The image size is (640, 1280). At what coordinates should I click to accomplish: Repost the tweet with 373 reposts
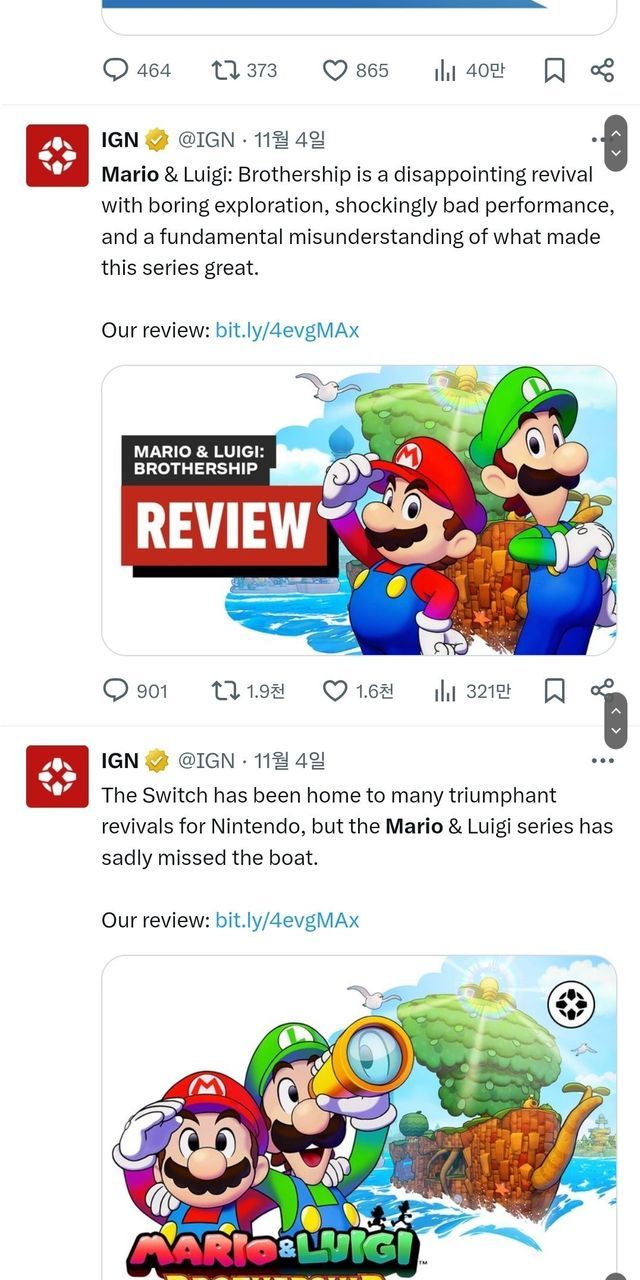(x=245, y=70)
